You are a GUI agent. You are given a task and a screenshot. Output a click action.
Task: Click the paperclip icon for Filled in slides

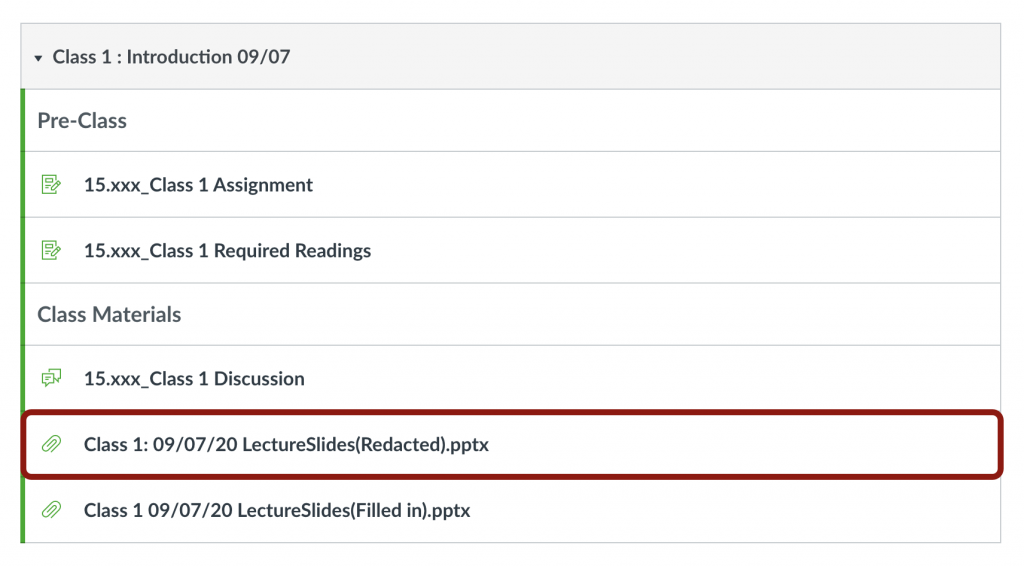51,510
